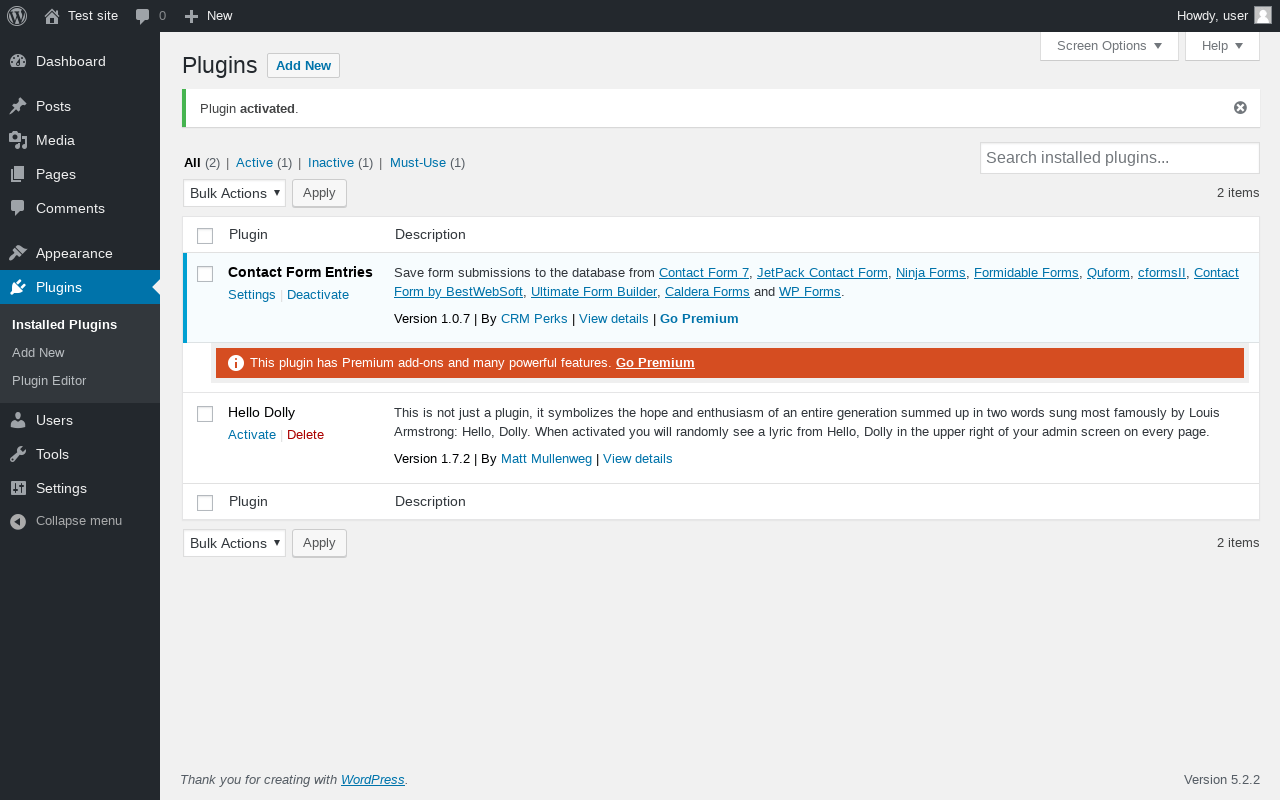Click the Collapse menu arrow icon
This screenshot has width=1280, height=800.
[18, 521]
